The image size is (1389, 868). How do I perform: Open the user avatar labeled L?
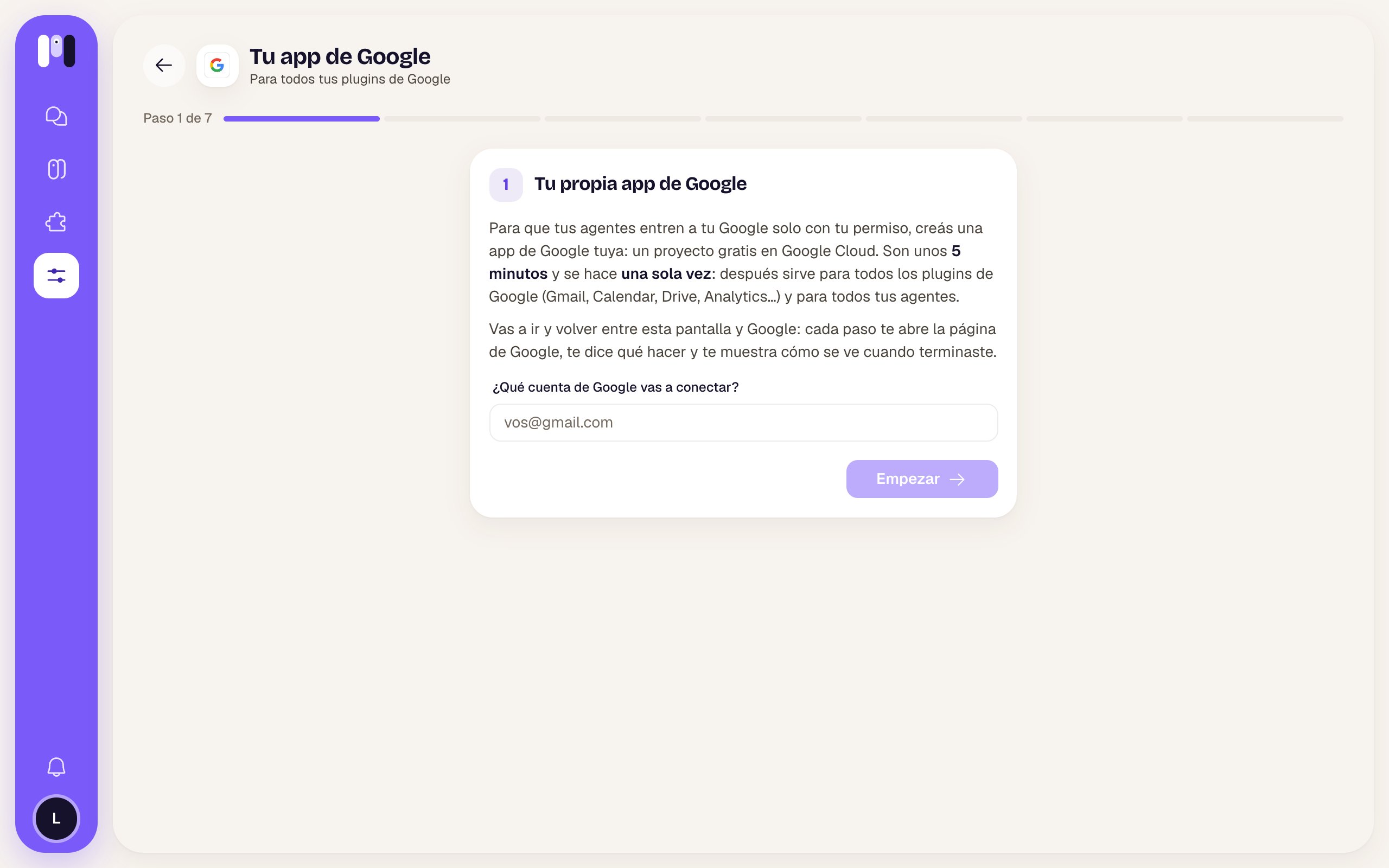click(x=56, y=819)
